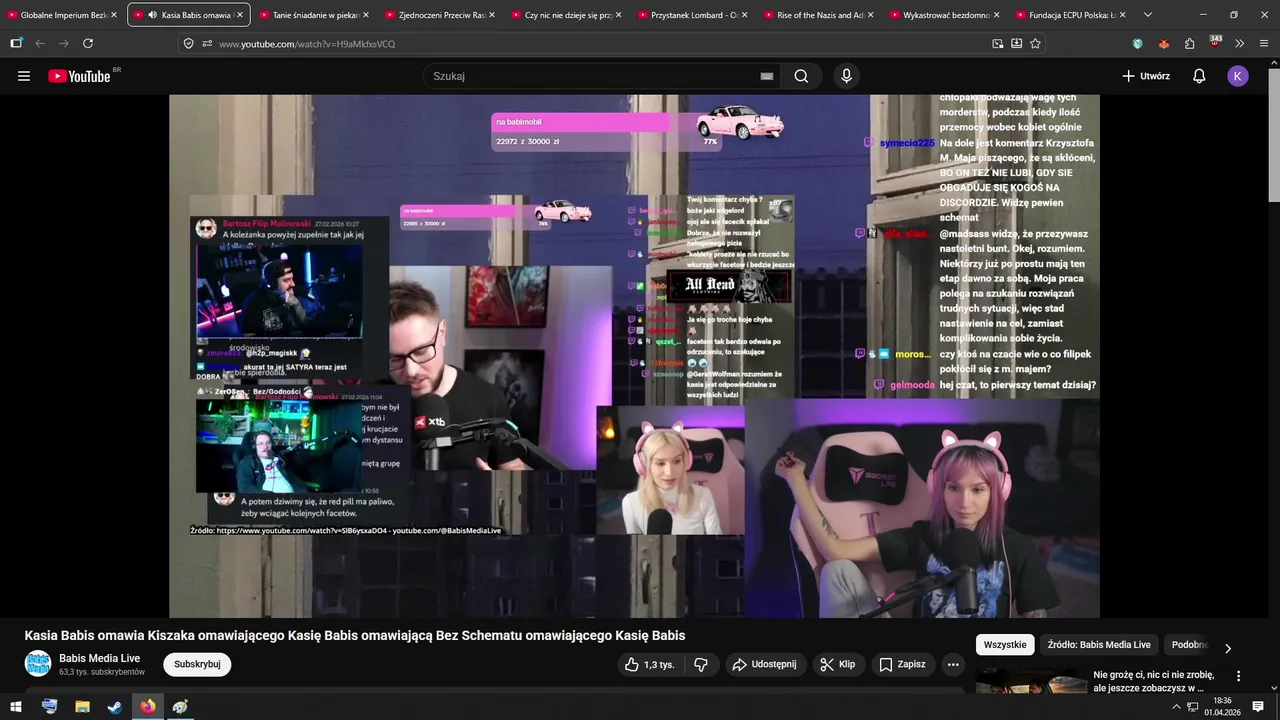Screen dimensions: 1280x720
Task: Click the install/download icon in address bar
Action: [x=1016, y=43]
